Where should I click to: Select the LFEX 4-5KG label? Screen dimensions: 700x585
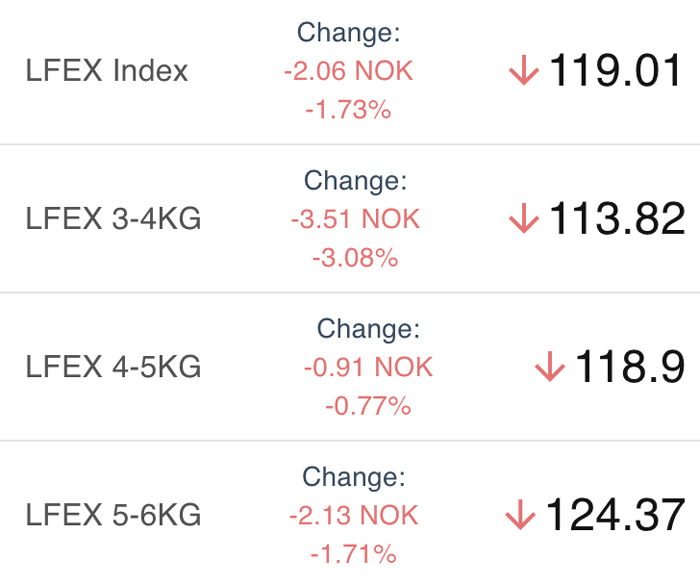pyautogui.click(x=113, y=367)
